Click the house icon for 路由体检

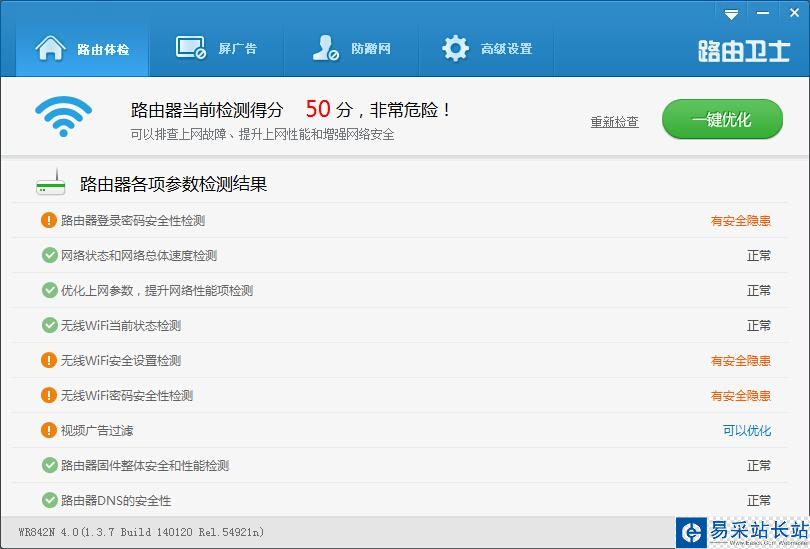50,48
